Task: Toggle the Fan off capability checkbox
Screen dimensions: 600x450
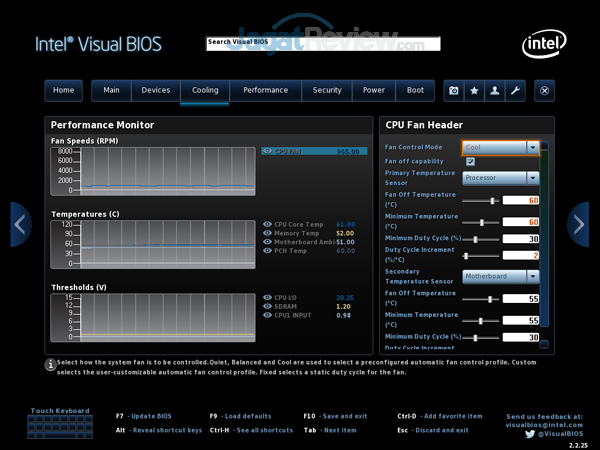Action: click(470, 161)
